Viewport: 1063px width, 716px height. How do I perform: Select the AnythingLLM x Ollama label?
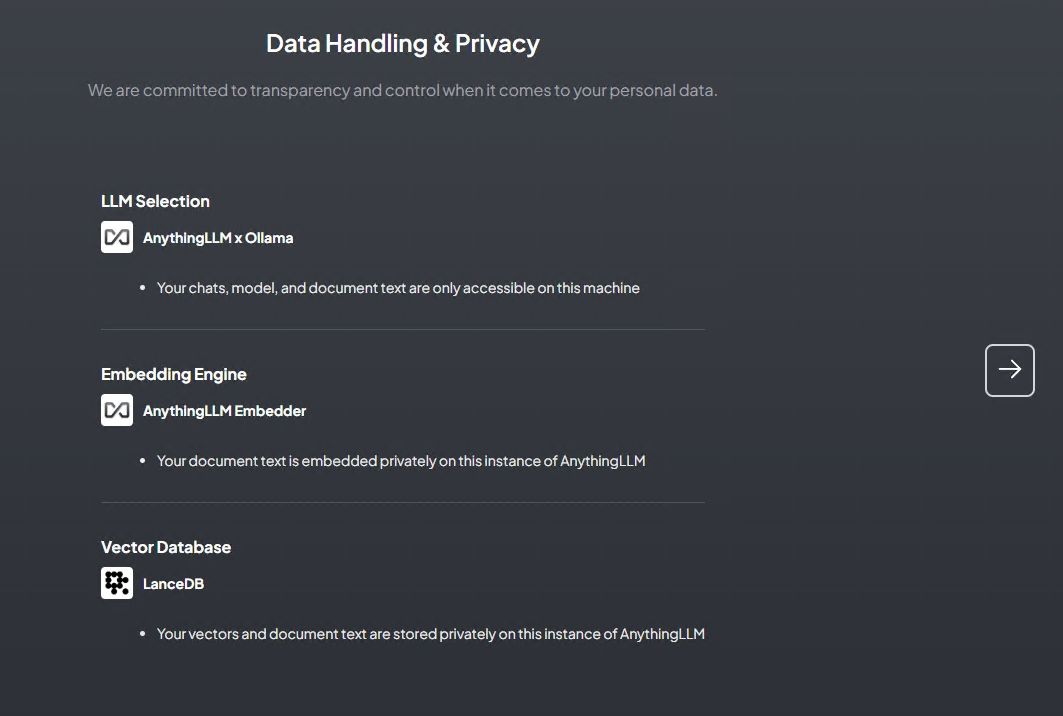(x=218, y=238)
